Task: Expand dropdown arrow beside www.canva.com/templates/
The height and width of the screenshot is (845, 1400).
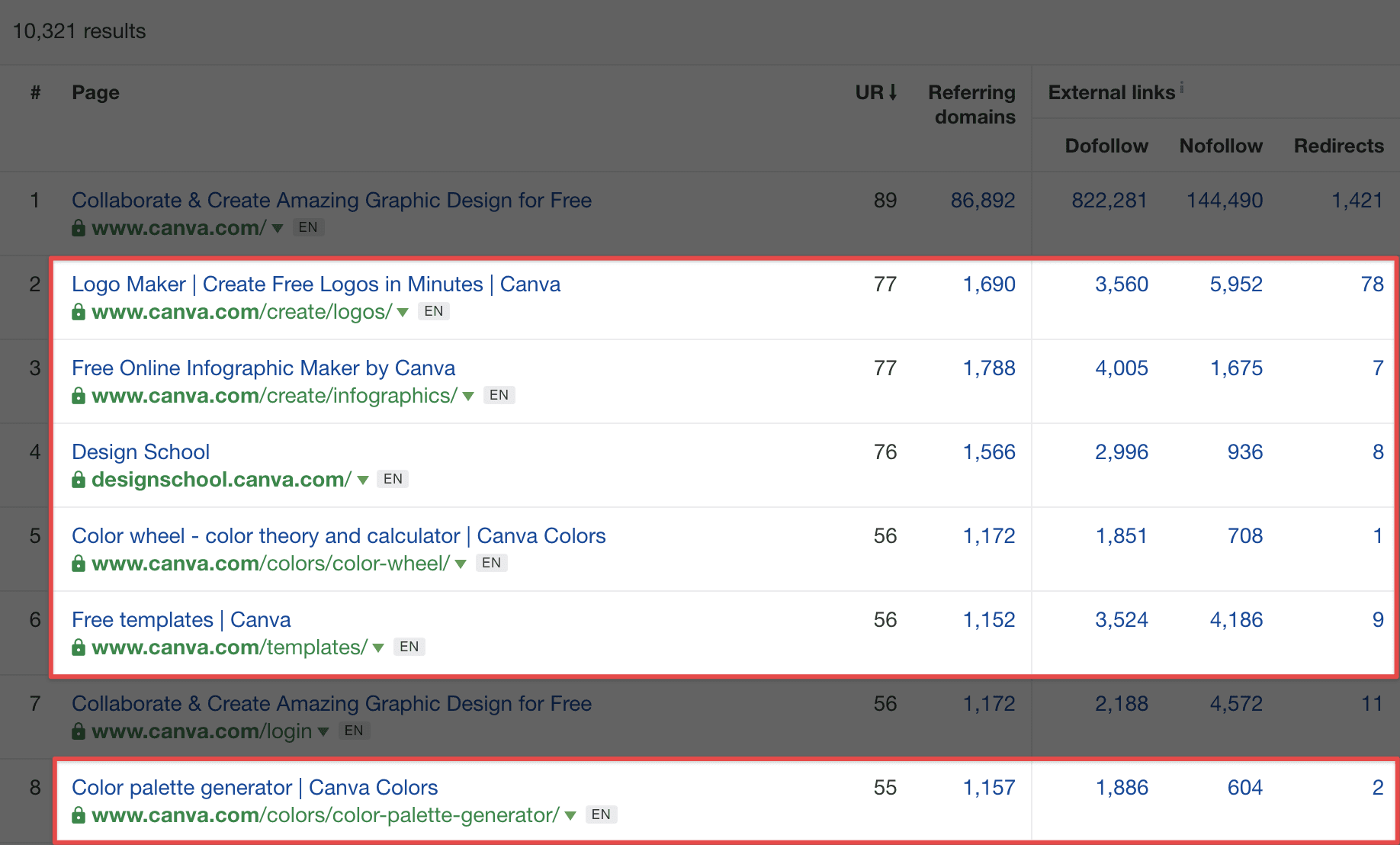Action: coord(378,648)
